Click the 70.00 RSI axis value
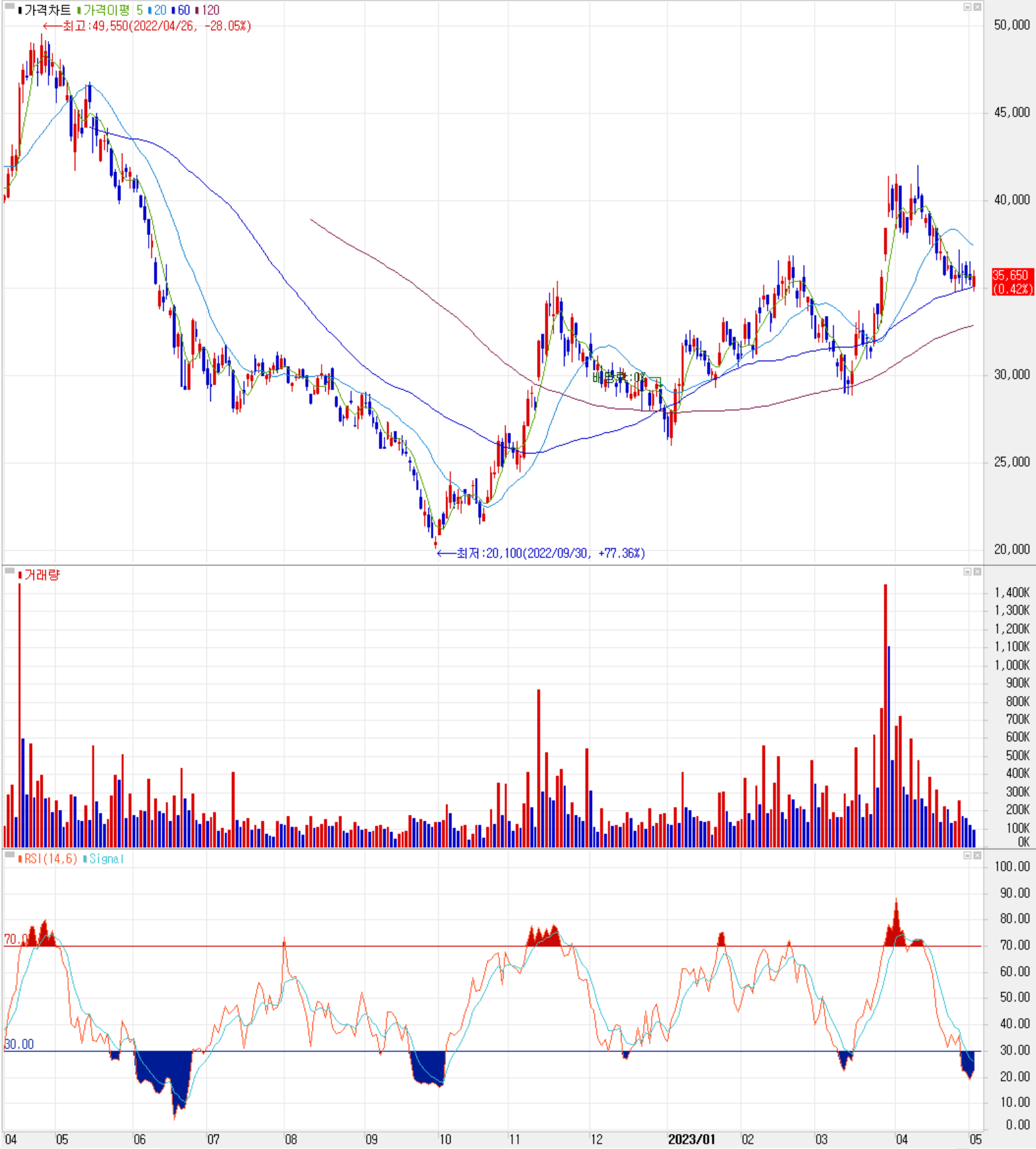This screenshot has height=1149, width=1036. 1014,945
